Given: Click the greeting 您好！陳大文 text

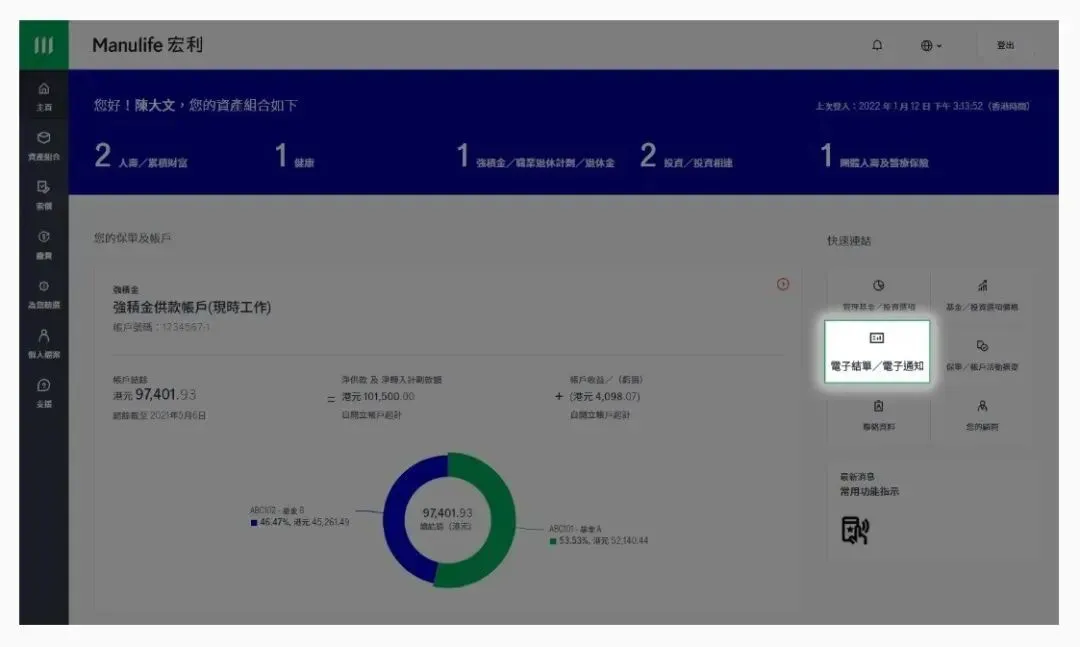Looking at the screenshot, I should coord(134,105).
